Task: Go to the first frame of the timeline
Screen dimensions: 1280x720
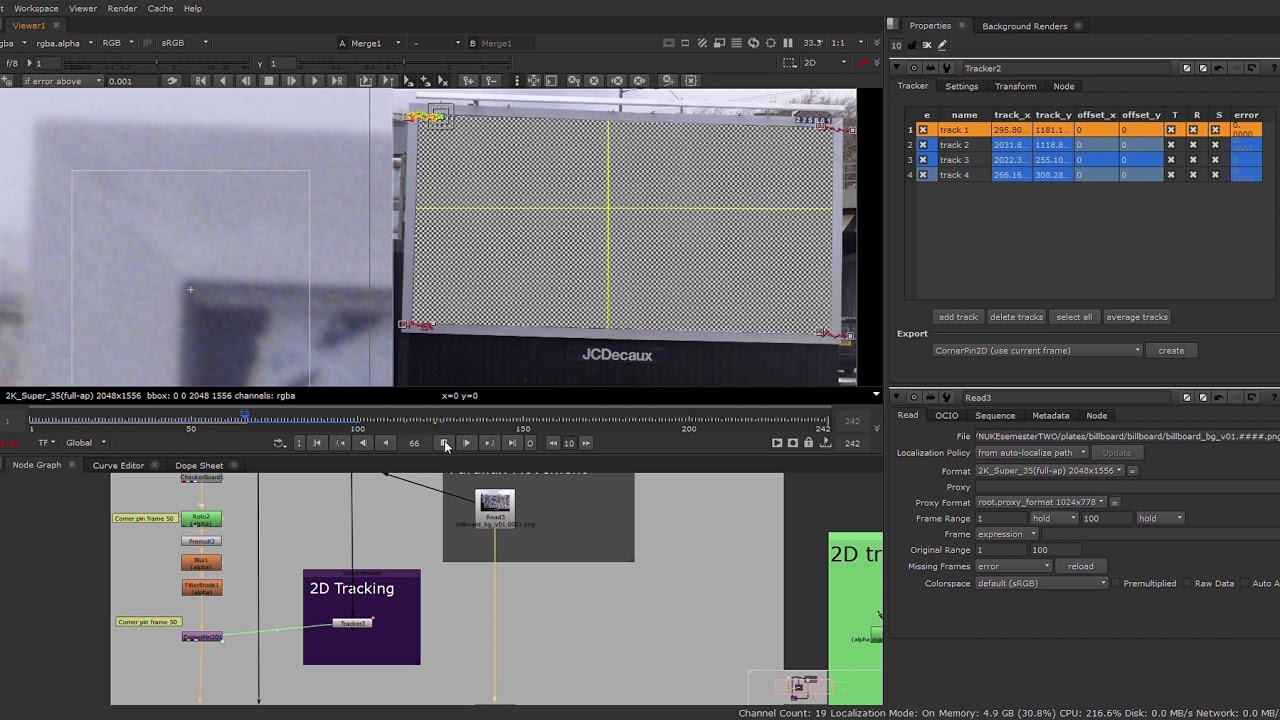Action: click(x=317, y=443)
